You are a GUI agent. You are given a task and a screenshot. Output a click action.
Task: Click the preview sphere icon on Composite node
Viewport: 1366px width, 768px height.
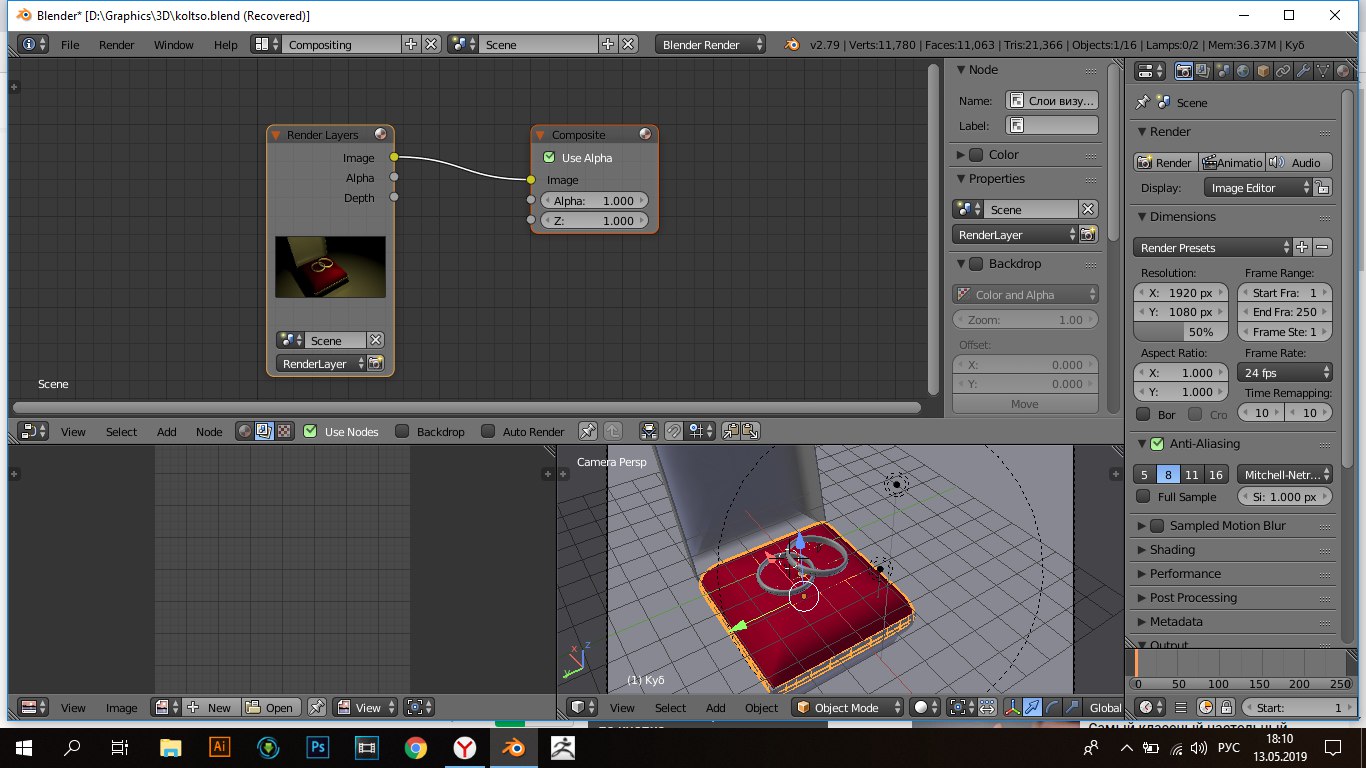[x=645, y=135]
